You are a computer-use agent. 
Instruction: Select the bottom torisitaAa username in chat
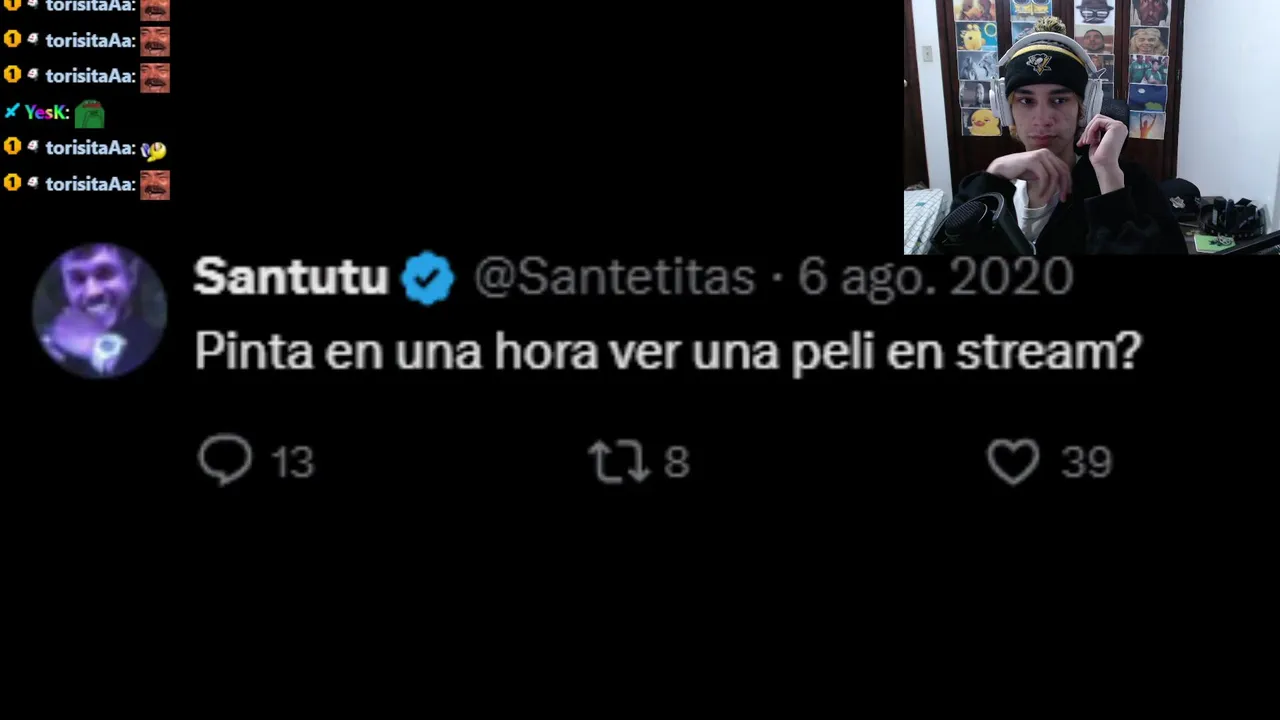90,184
